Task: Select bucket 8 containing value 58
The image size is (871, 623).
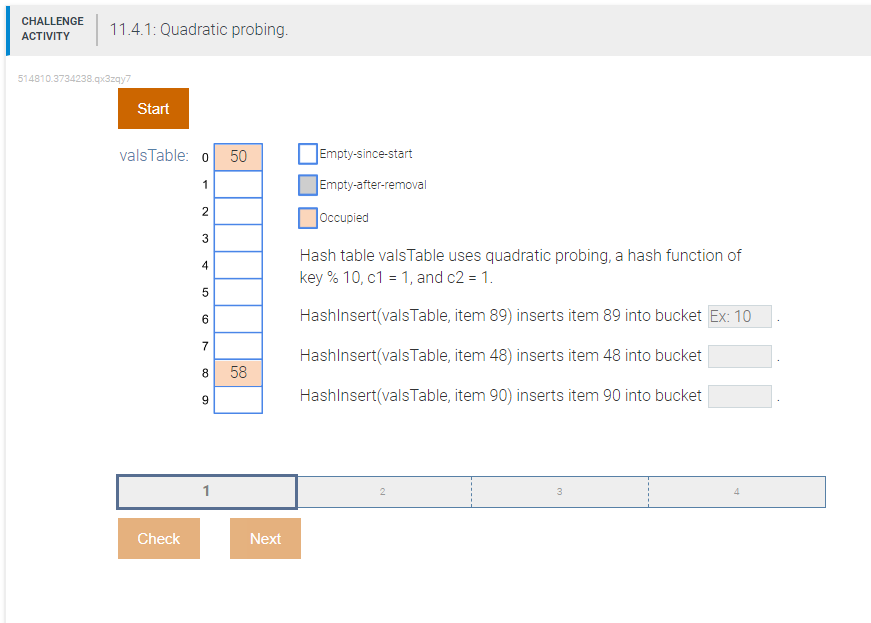Action: [237, 372]
